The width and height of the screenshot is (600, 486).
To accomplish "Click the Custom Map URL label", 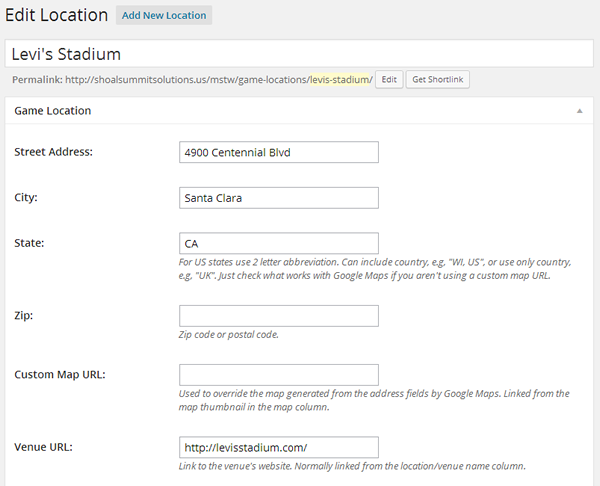I will pyautogui.click(x=60, y=374).
